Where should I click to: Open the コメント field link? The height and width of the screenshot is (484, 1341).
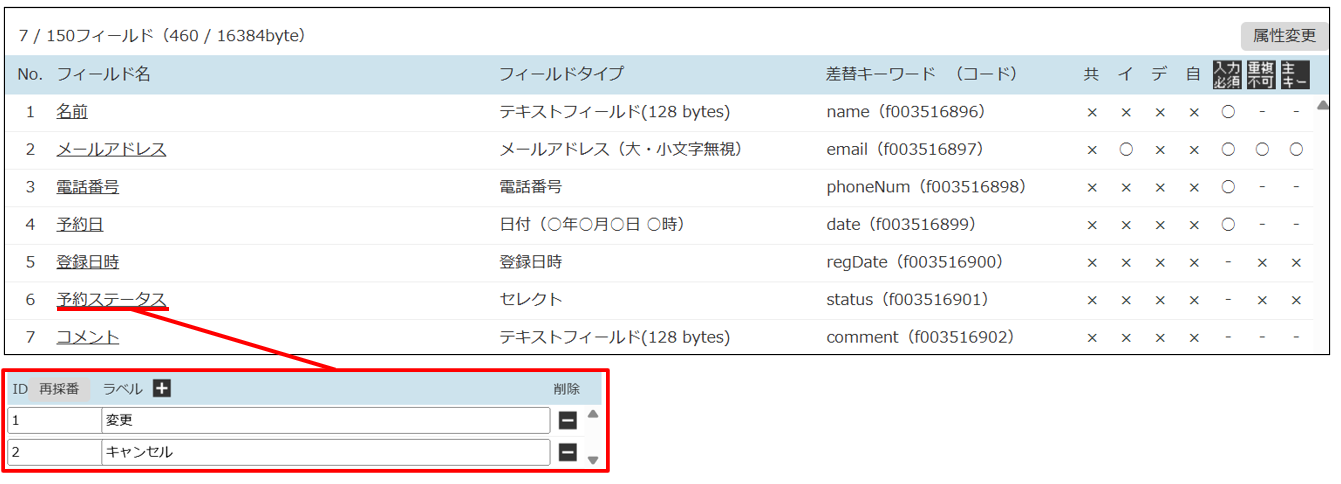click(x=88, y=337)
